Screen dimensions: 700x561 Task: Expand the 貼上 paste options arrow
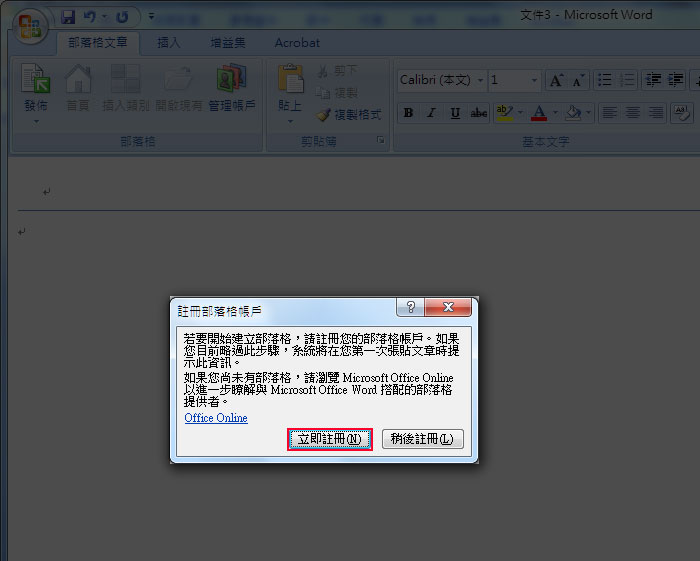pyautogui.click(x=290, y=121)
